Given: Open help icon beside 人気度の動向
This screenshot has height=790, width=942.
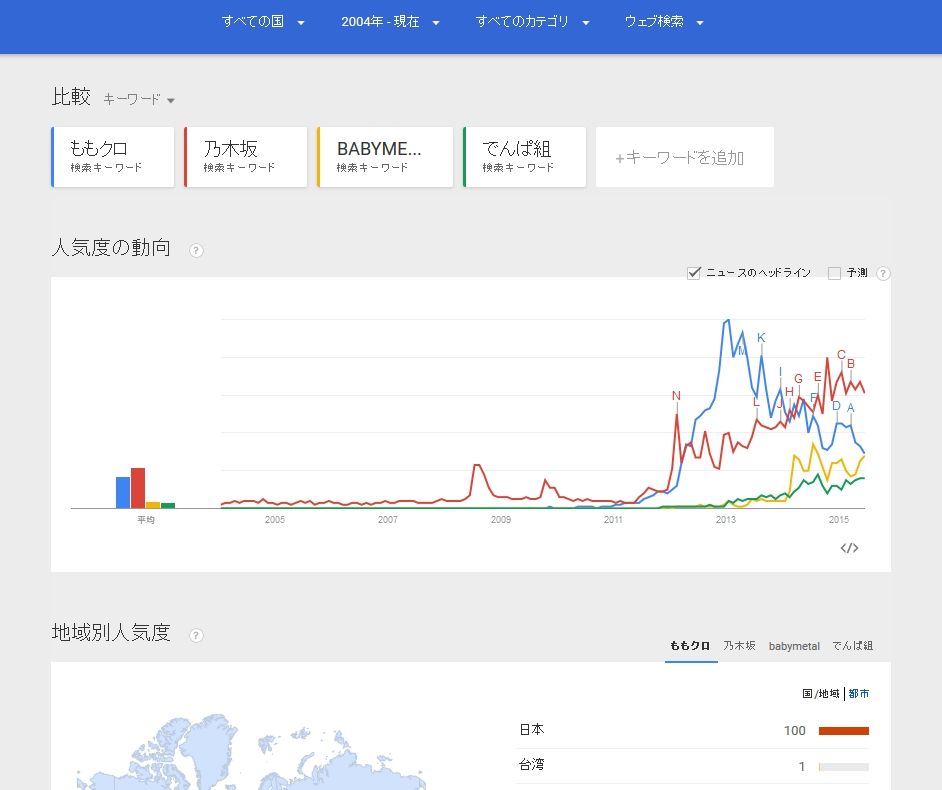Looking at the screenshot, I should [x=196, y=250].
